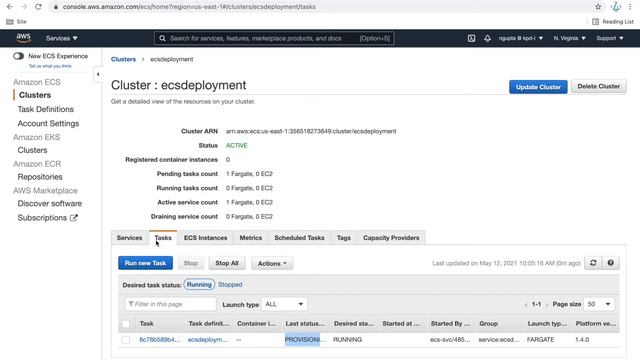Open the Site bookmark folder
The width and height of the screenshot is (640, 360).
coord(16,22)
